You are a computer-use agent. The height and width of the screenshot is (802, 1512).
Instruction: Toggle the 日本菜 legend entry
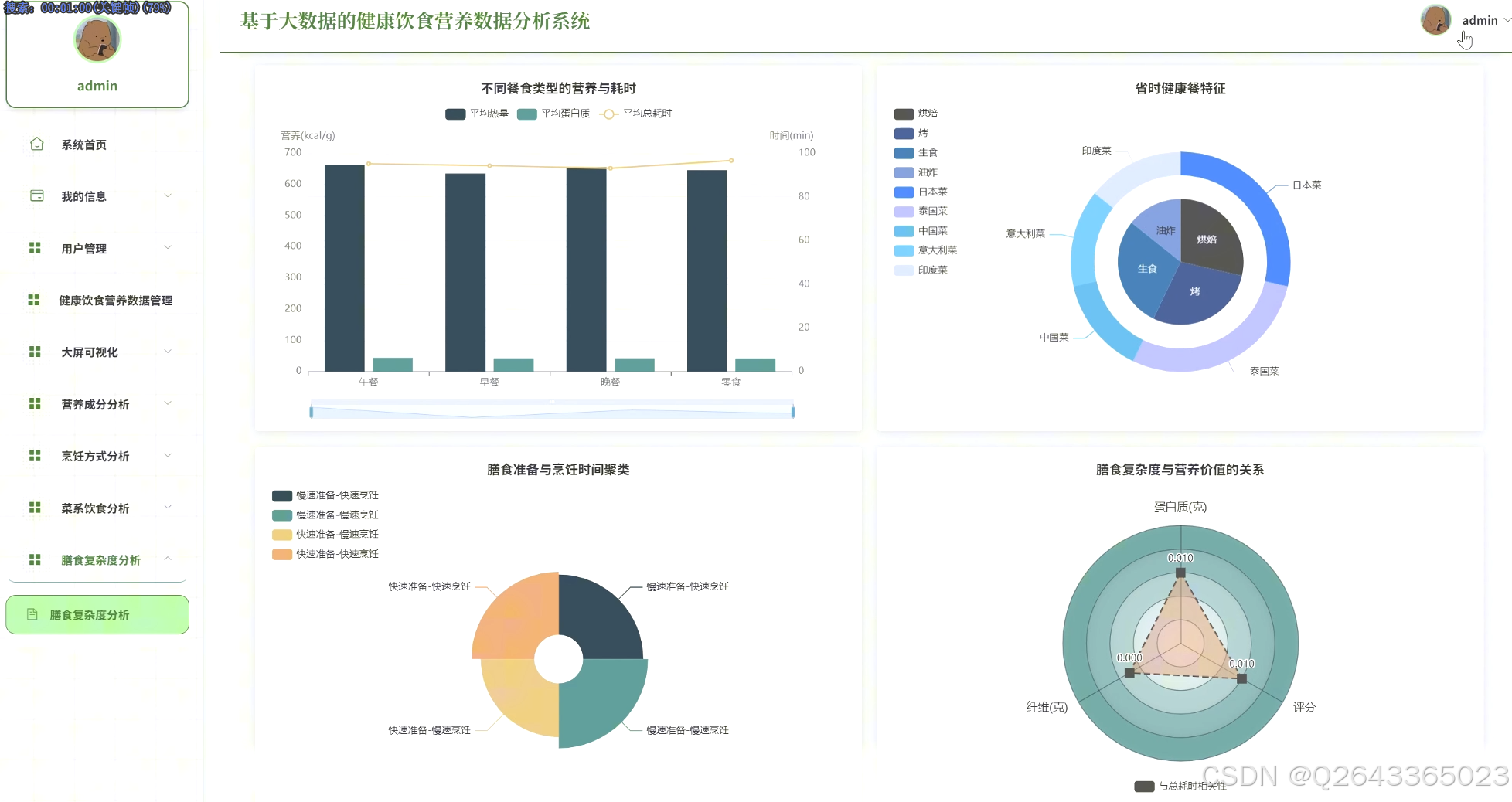pos(921,192)
